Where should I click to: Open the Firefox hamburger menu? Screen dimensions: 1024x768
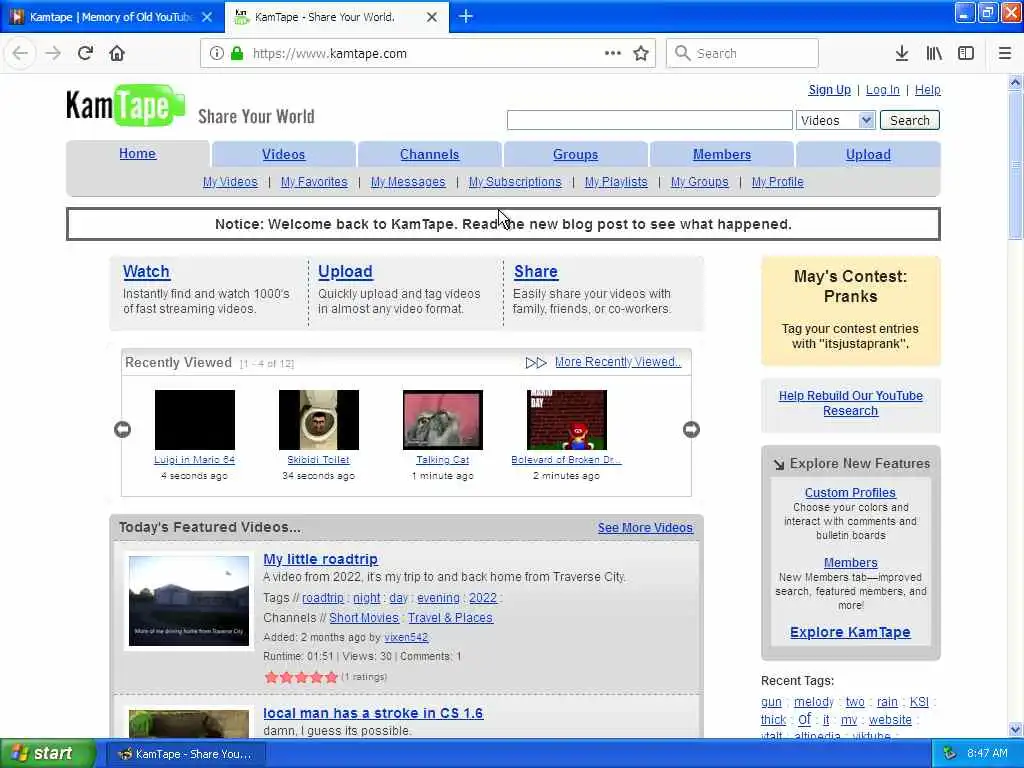[x=1005, y=54]
